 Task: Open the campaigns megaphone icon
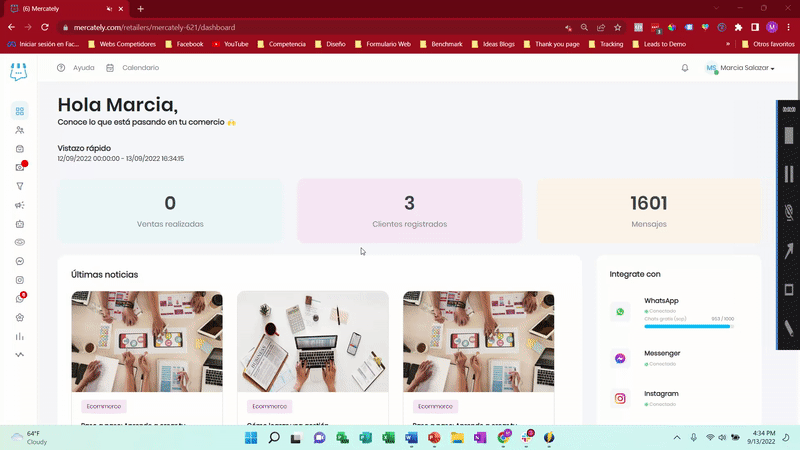(19, 205)
